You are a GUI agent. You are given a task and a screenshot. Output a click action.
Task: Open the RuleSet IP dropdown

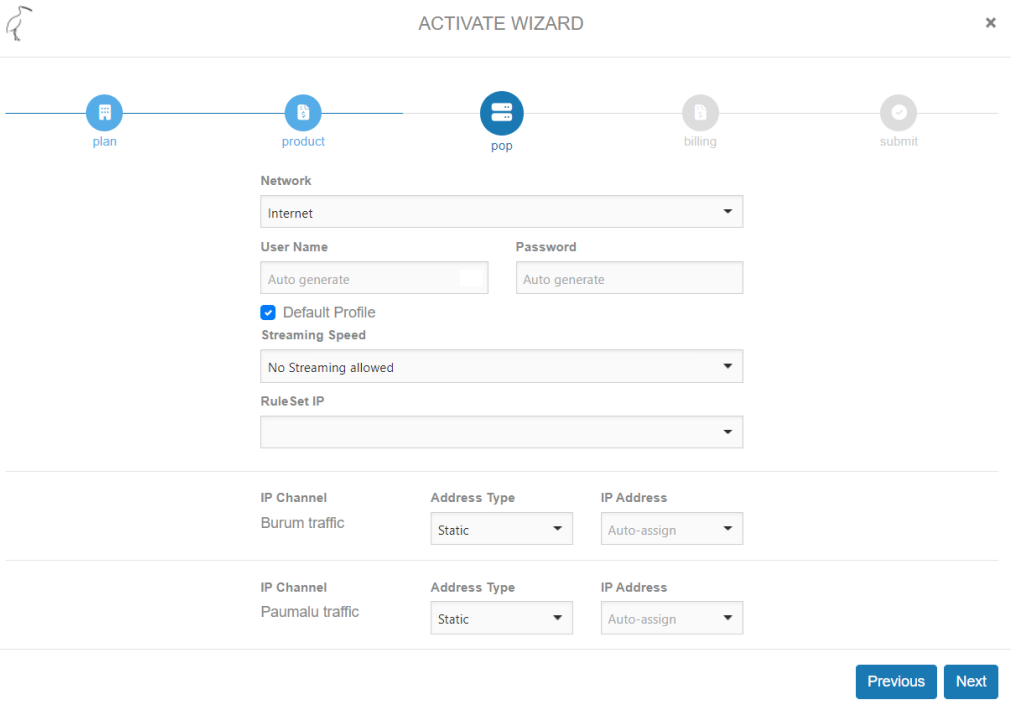click(x=501, y=432)
